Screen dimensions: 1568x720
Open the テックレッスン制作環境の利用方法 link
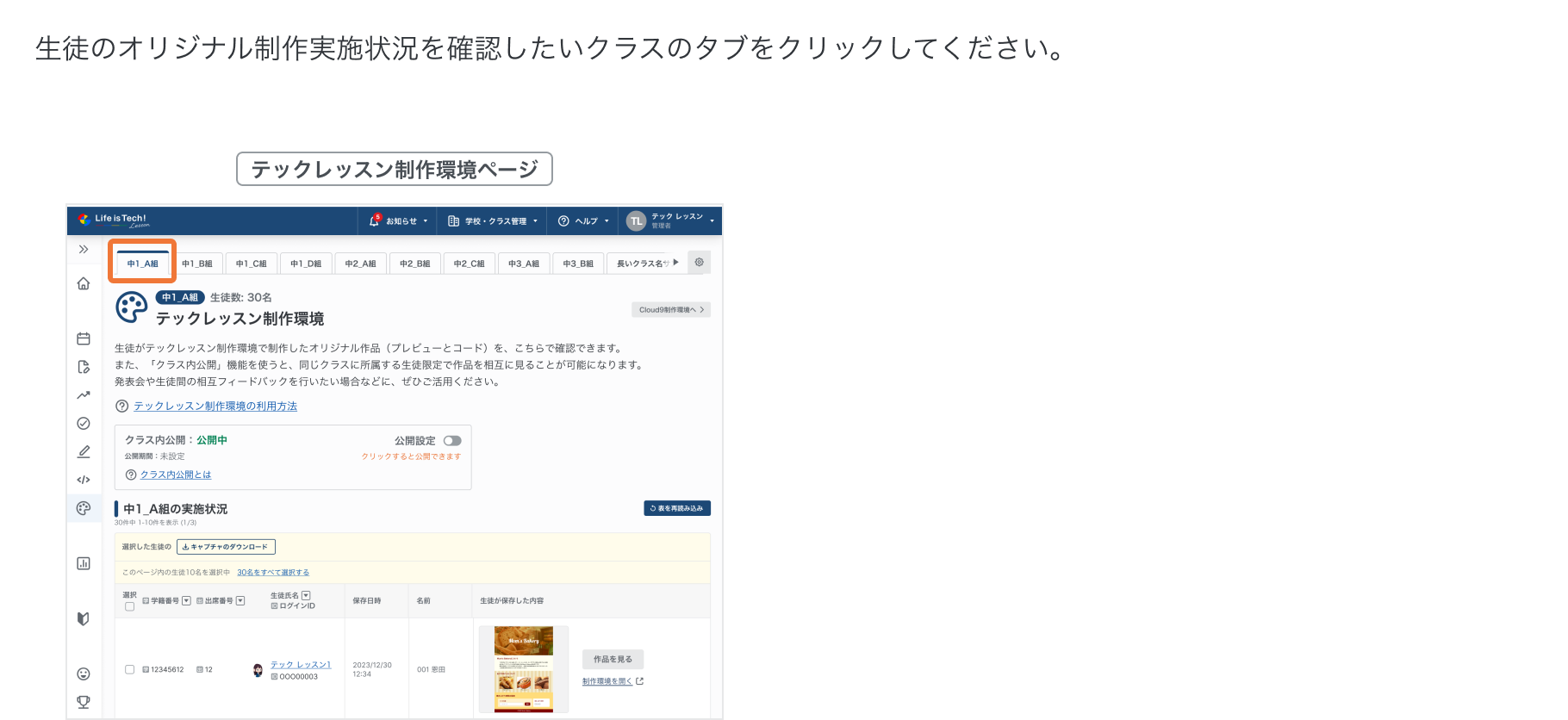click(x=215, y=407)
